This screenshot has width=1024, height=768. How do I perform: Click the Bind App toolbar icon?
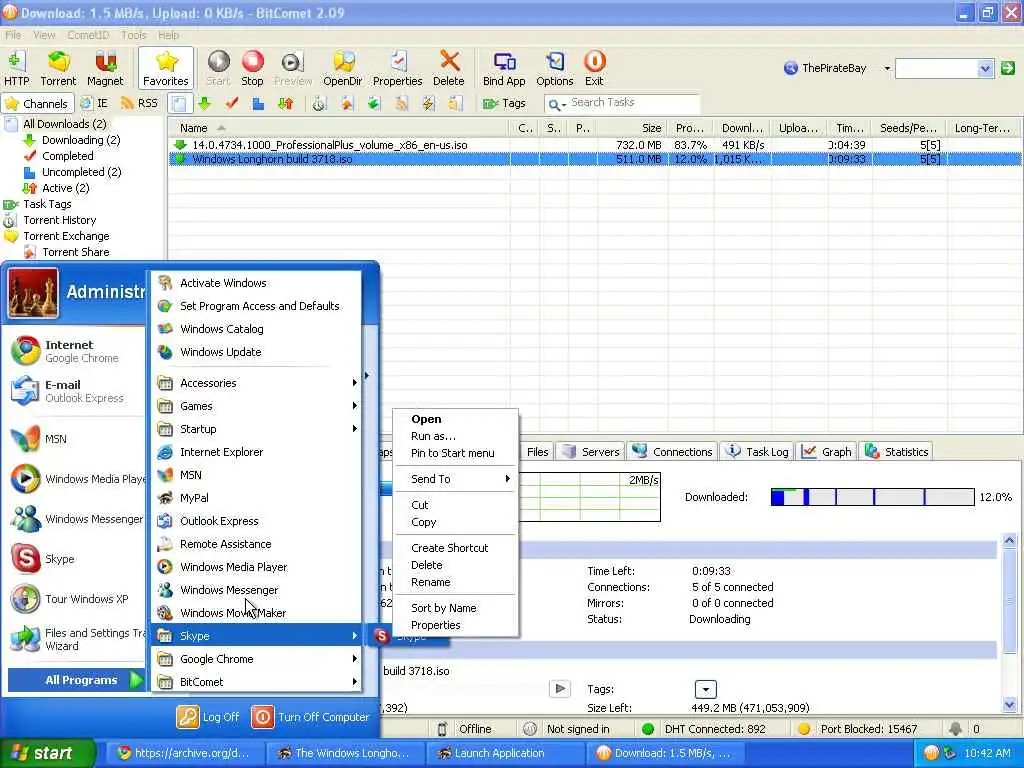(x=504, y=68)
